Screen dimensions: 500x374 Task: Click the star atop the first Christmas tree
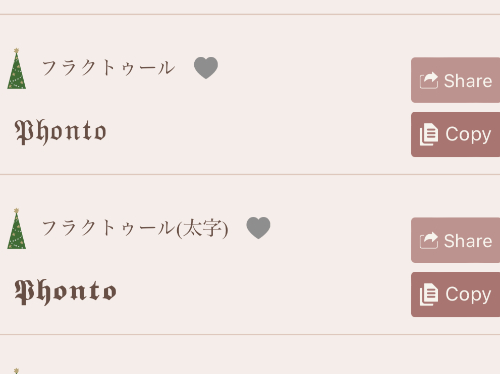[x=16, y=51]
